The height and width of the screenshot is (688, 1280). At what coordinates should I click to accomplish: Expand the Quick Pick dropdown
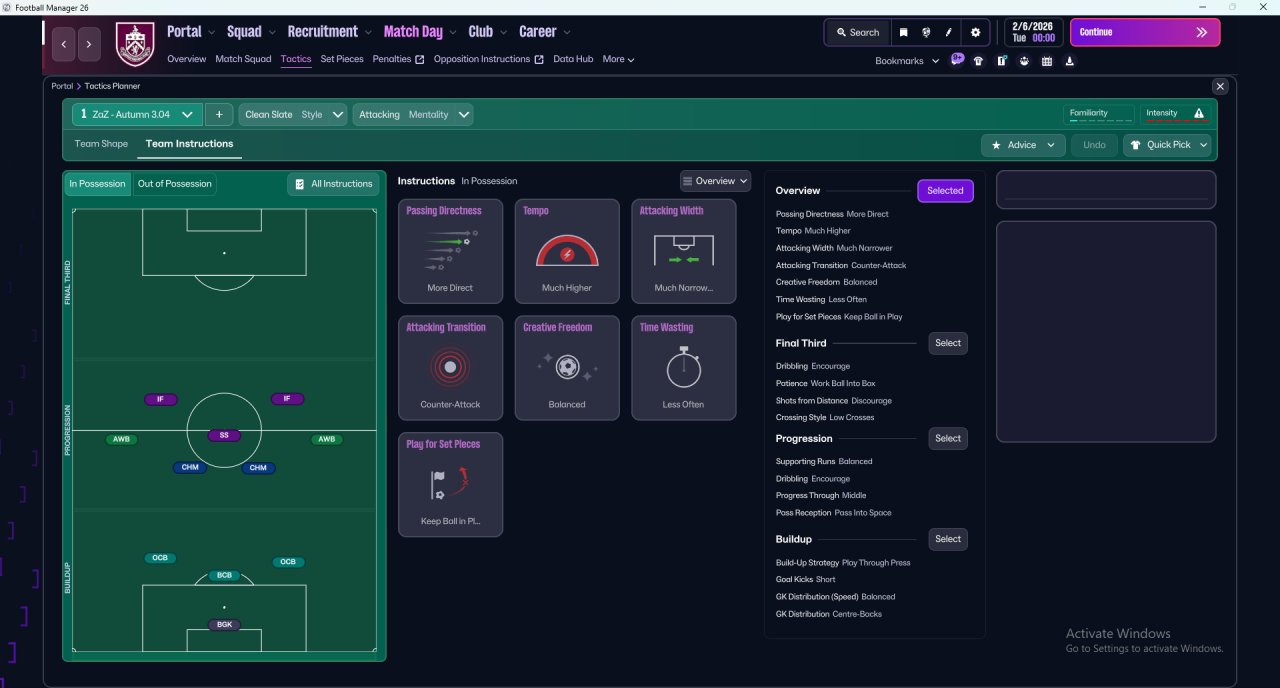(x=1167, y=145)
